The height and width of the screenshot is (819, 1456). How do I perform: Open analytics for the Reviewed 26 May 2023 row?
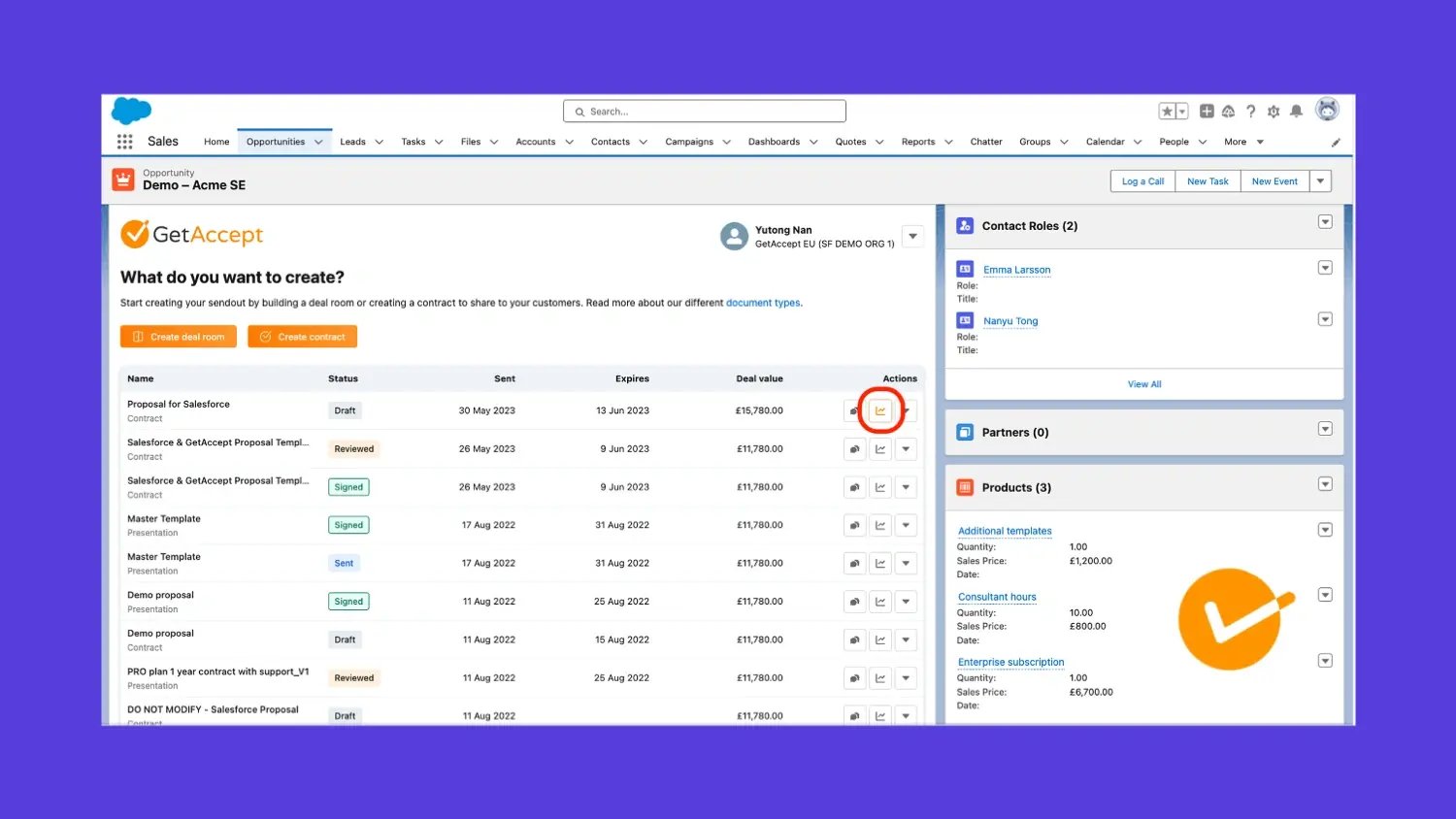880,449
